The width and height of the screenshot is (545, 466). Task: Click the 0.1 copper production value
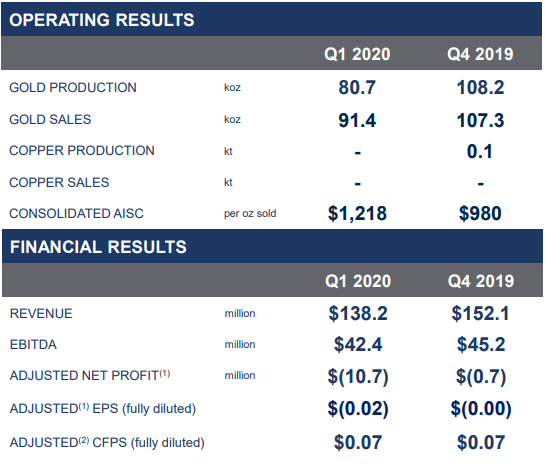pos(480,152)
